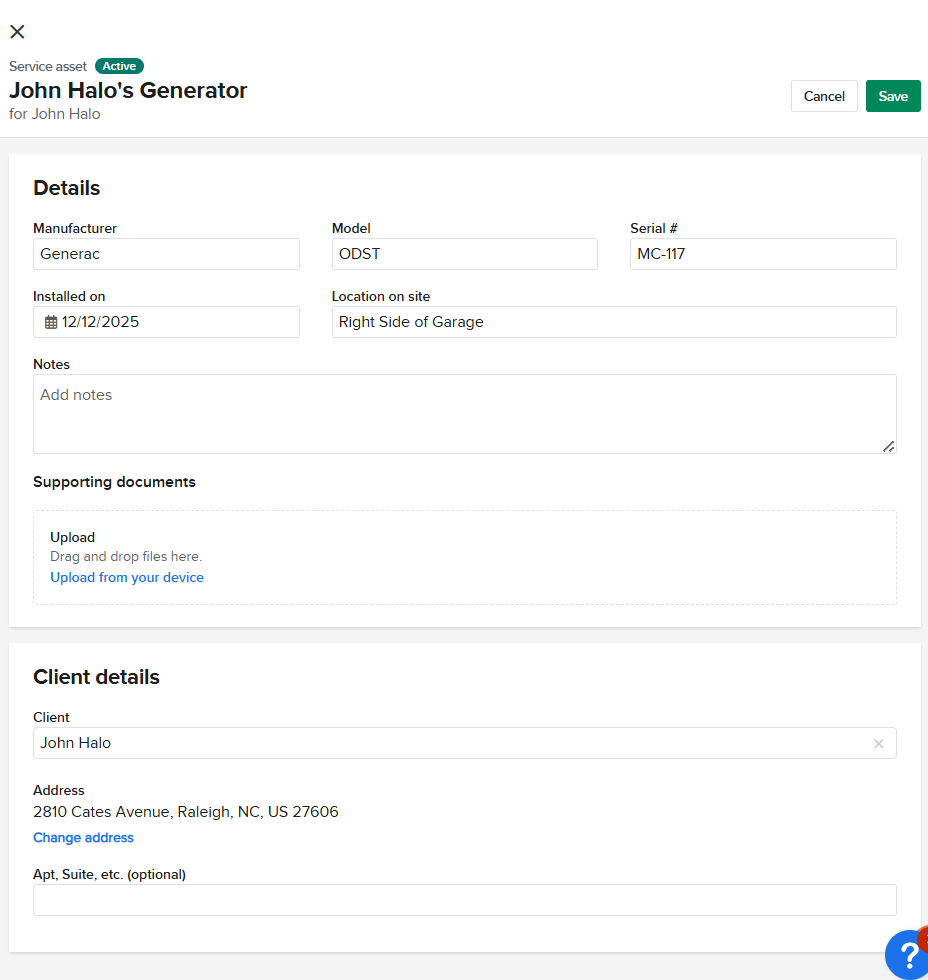Viewport: 928px width, 980px height.
Task: Edit the Location on site field
Action: [613, 322]
